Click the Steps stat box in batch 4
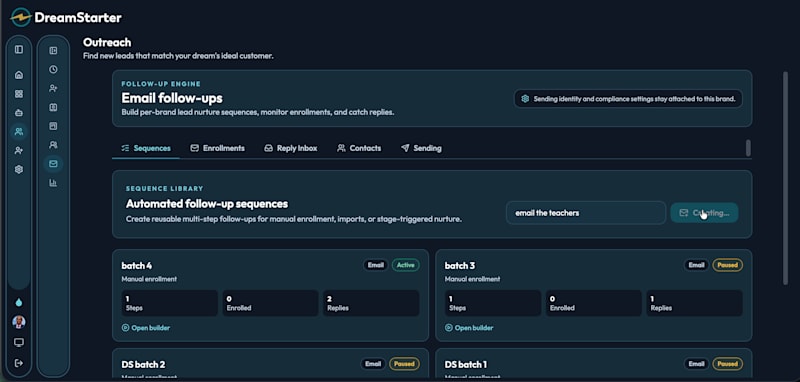This screenshot has height=382, width=800. click(x=170, y=303)
